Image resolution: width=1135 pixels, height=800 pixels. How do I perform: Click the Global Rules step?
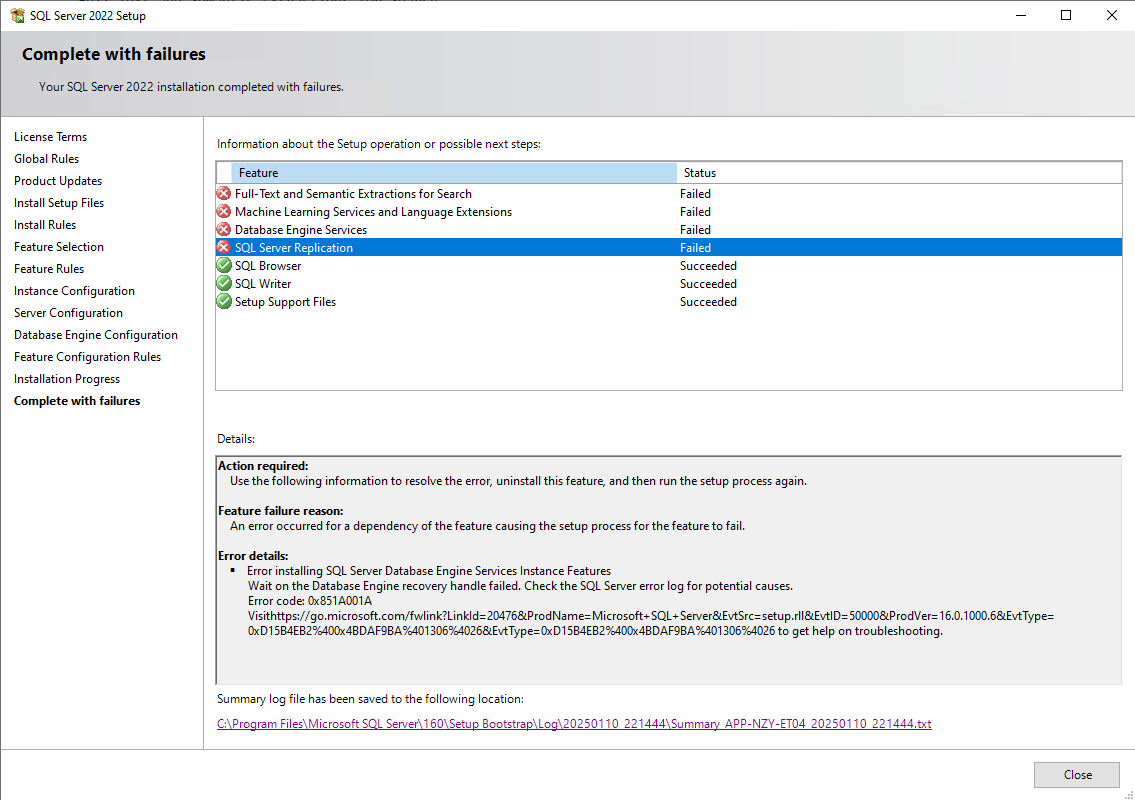(x=46, y=159)
